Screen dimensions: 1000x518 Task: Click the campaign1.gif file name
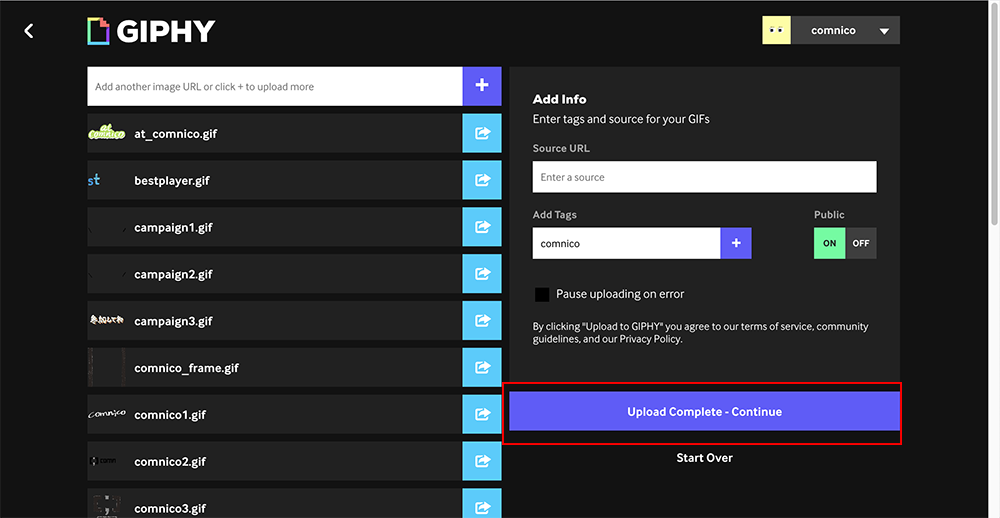click(173, 227)
